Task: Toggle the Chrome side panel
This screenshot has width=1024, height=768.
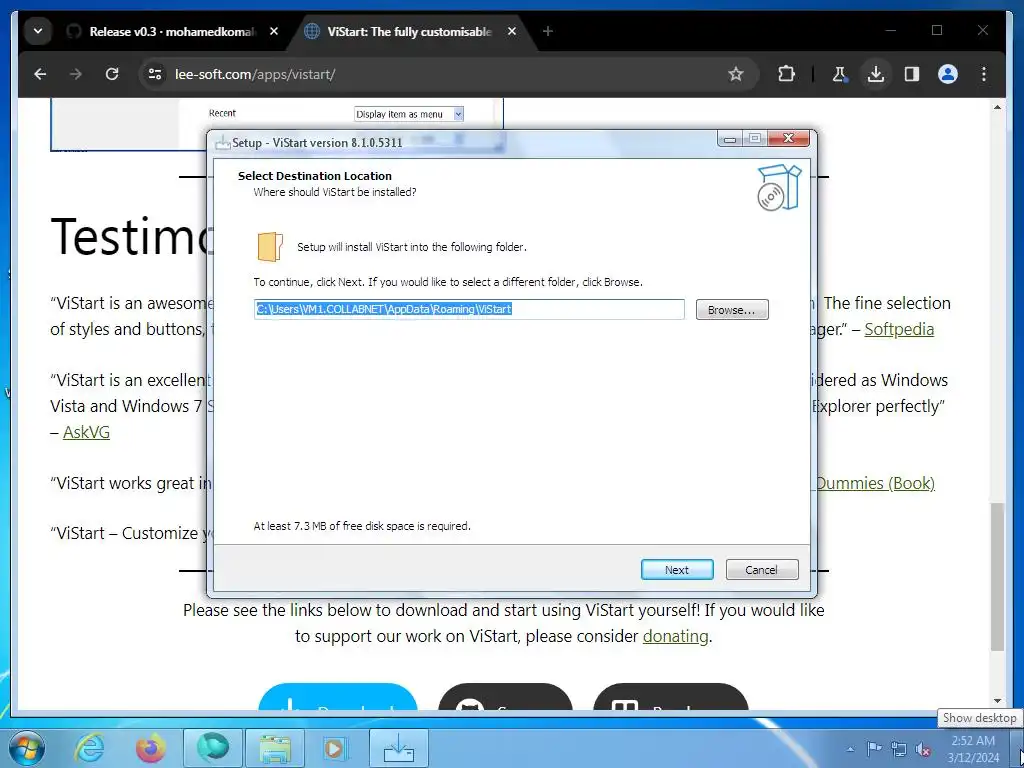Action: [x=912, y=74]
